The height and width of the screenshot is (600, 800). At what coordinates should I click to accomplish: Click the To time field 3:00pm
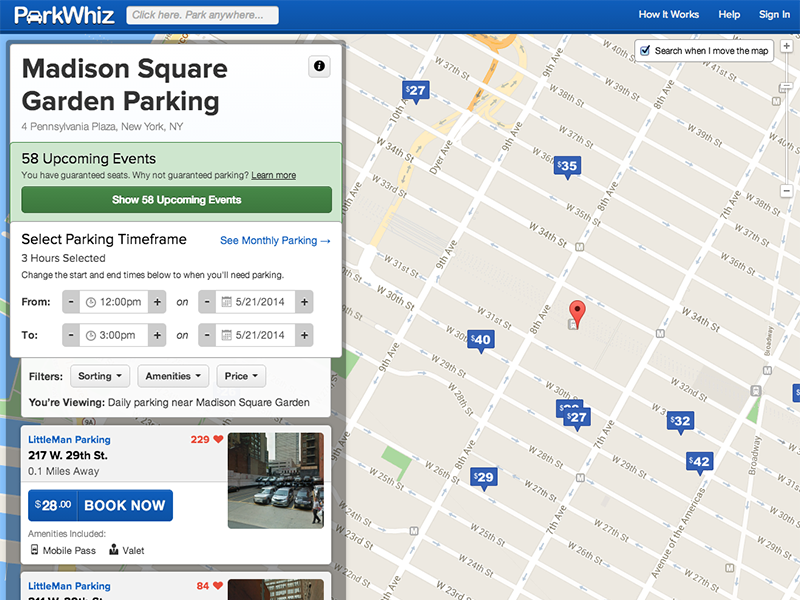(x=114, y=335)
